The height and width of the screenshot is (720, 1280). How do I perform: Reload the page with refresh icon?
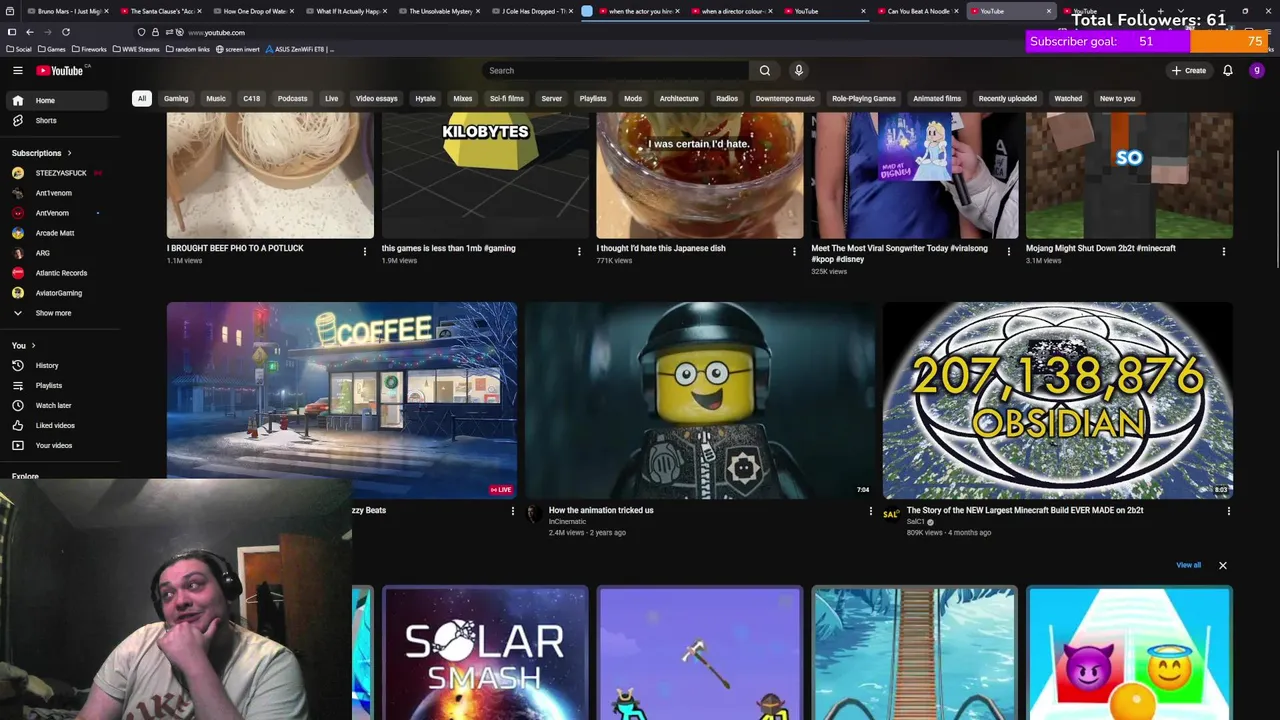click(x=66, y=32)
